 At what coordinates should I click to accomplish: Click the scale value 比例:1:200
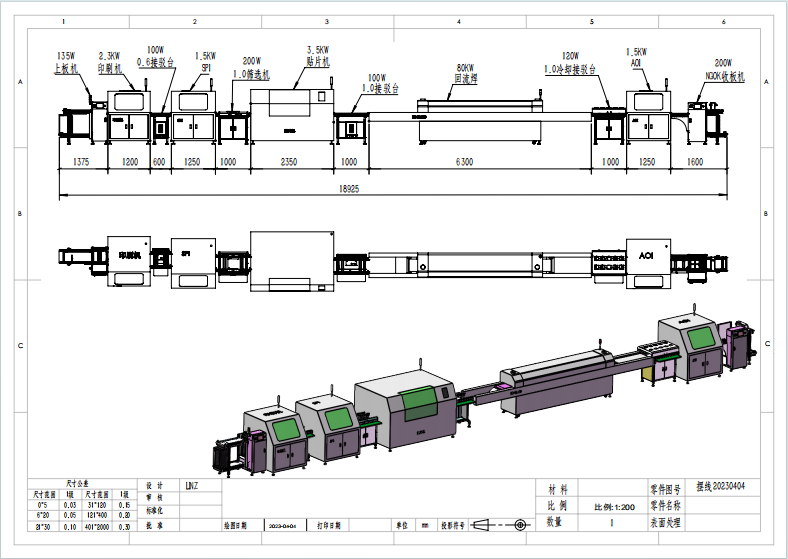coord(612,507)
